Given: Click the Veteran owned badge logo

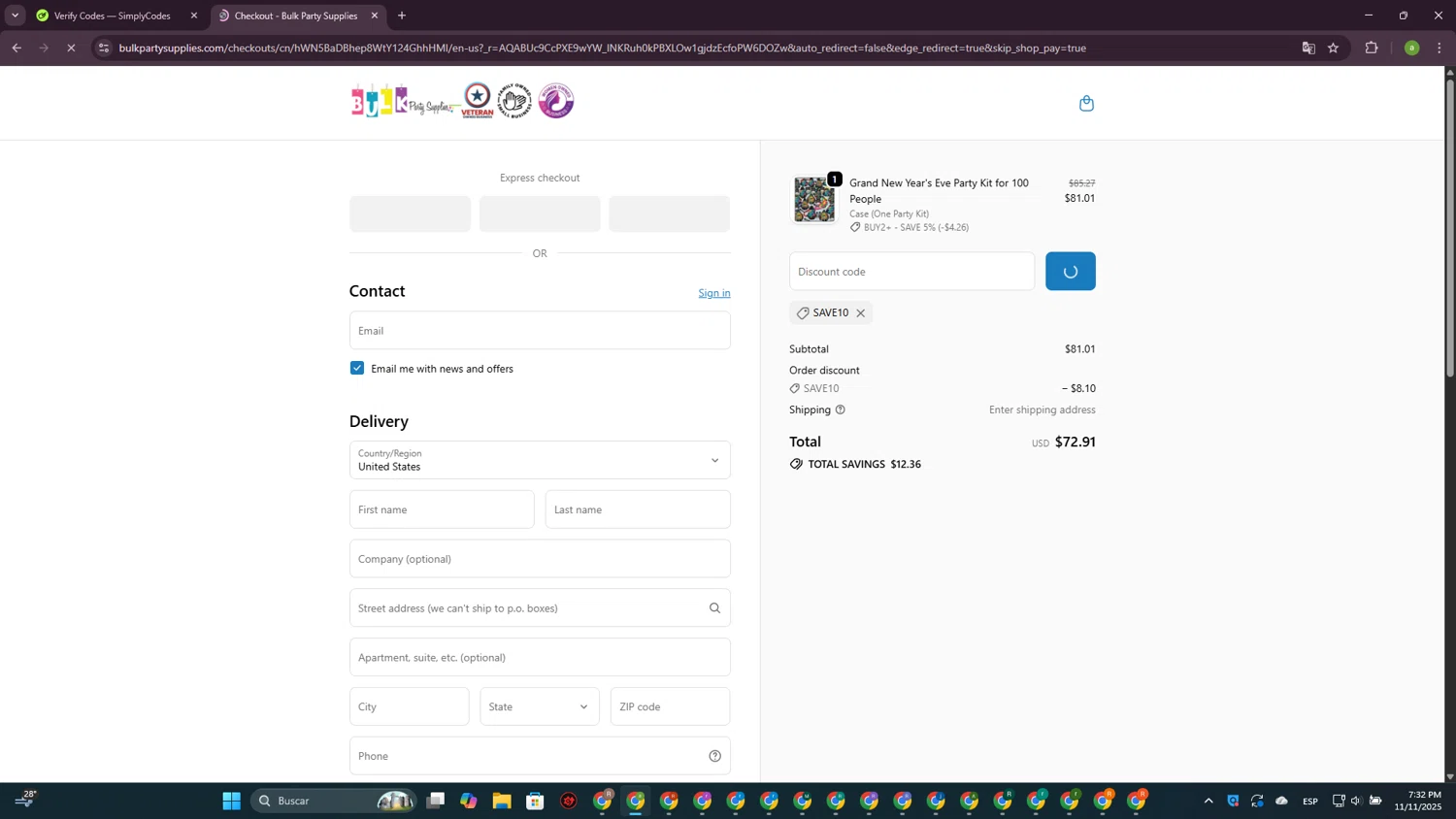Looking at the screenshot, I should (477, 100).
